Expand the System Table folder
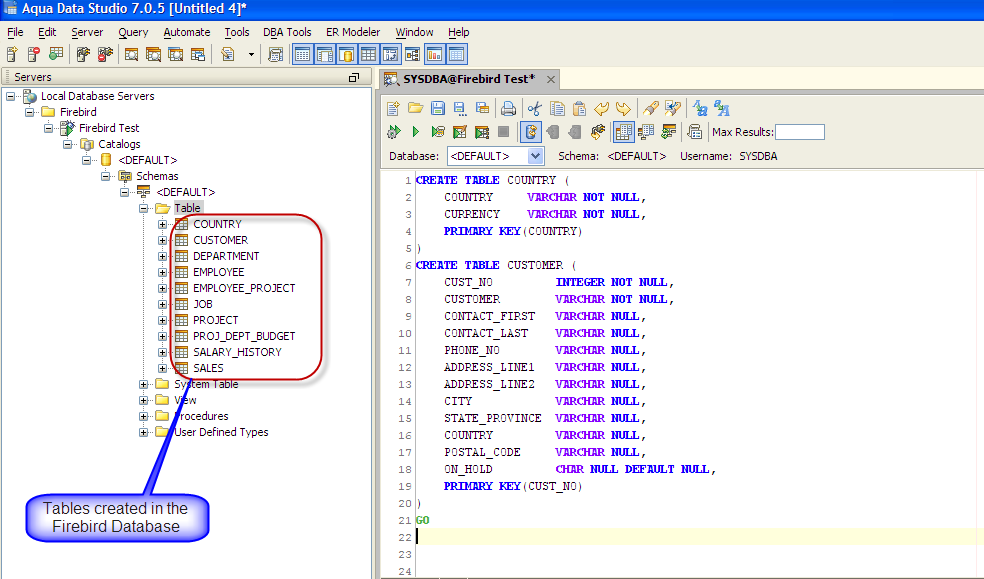The image size is (984, 579). (144, 384)
